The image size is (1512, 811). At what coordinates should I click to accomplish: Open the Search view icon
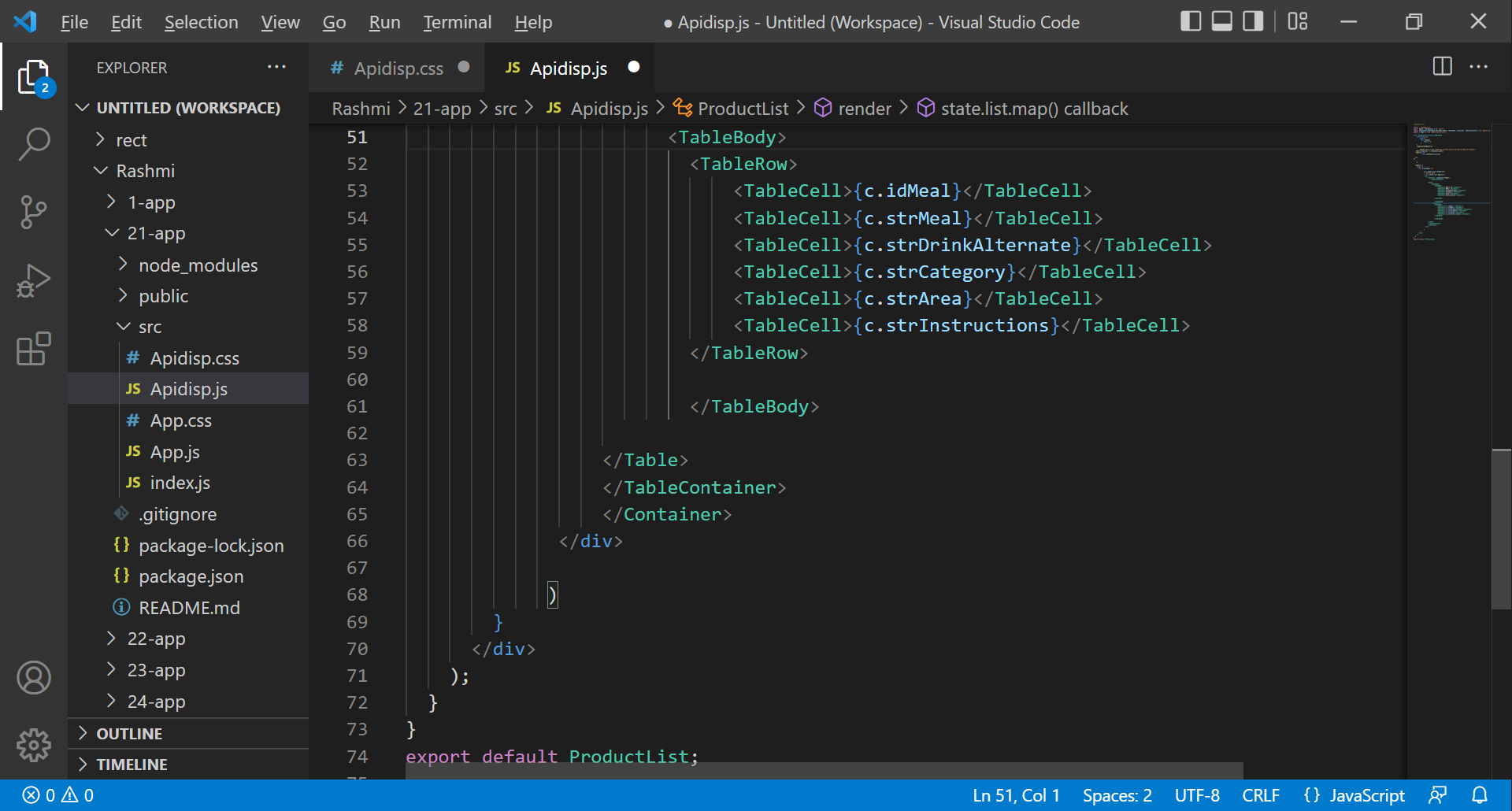pyautogui.click(x=34, y=144)
